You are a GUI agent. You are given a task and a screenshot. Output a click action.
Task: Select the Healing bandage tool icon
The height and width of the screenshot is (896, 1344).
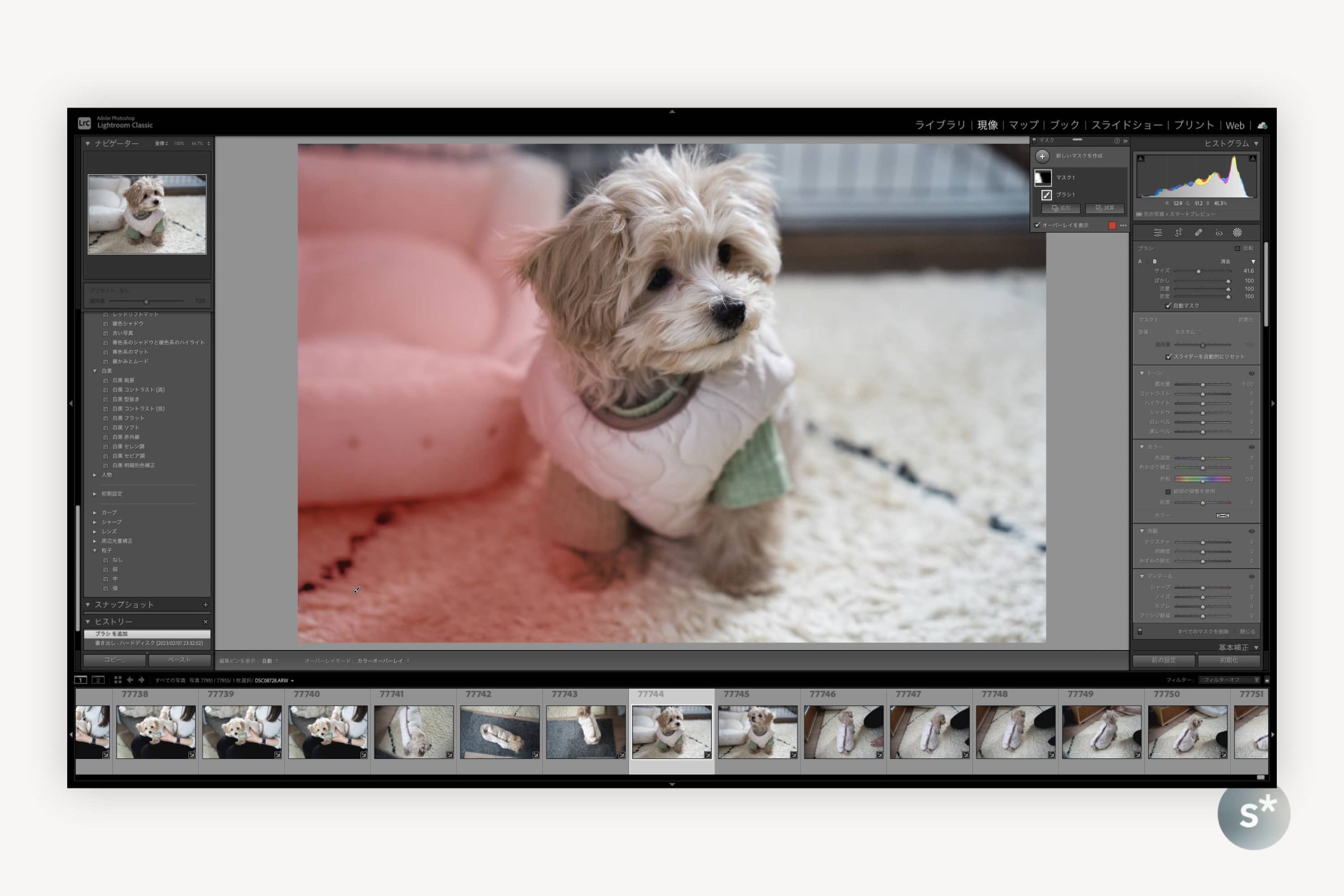[1198, 233]
